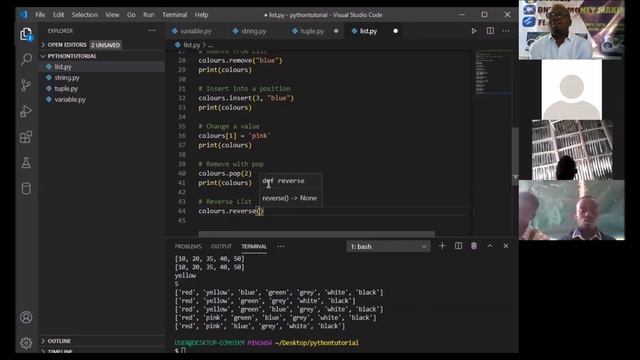The image size is (640, 360).
Task: Open the database cylinder icon in activity bar
Action: [26, 189]
